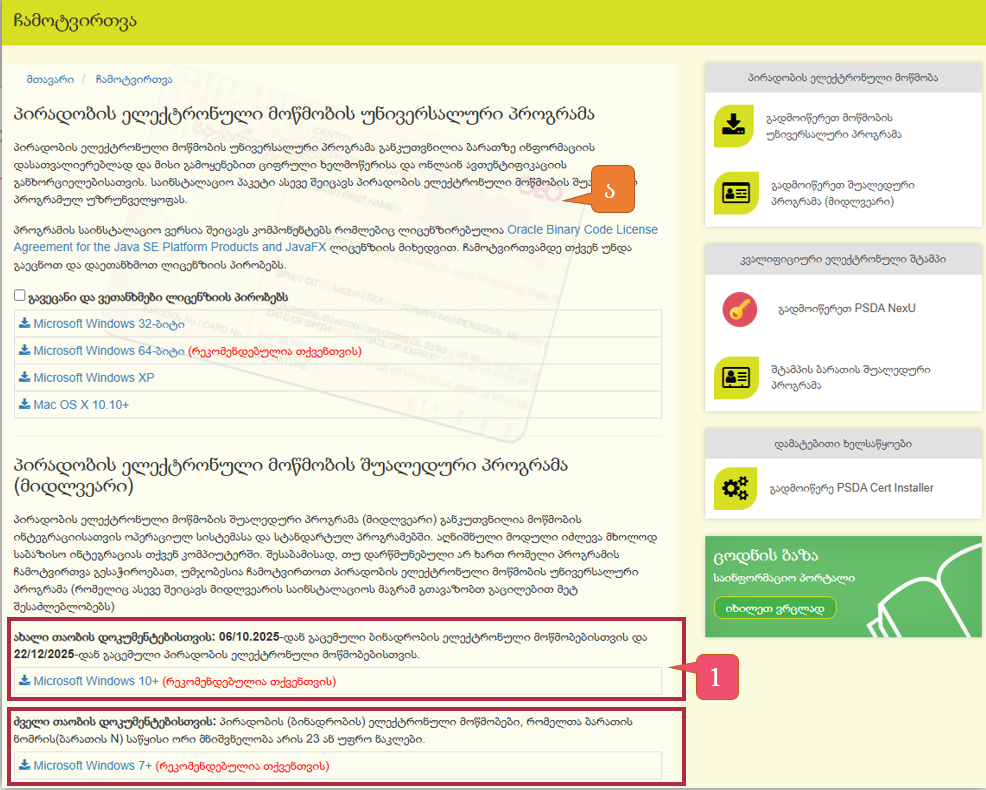Download middleware for Microsoft Windows 7+
Image resolution: width=986 pixels, height=790 pixels.
tap(92, 766)
